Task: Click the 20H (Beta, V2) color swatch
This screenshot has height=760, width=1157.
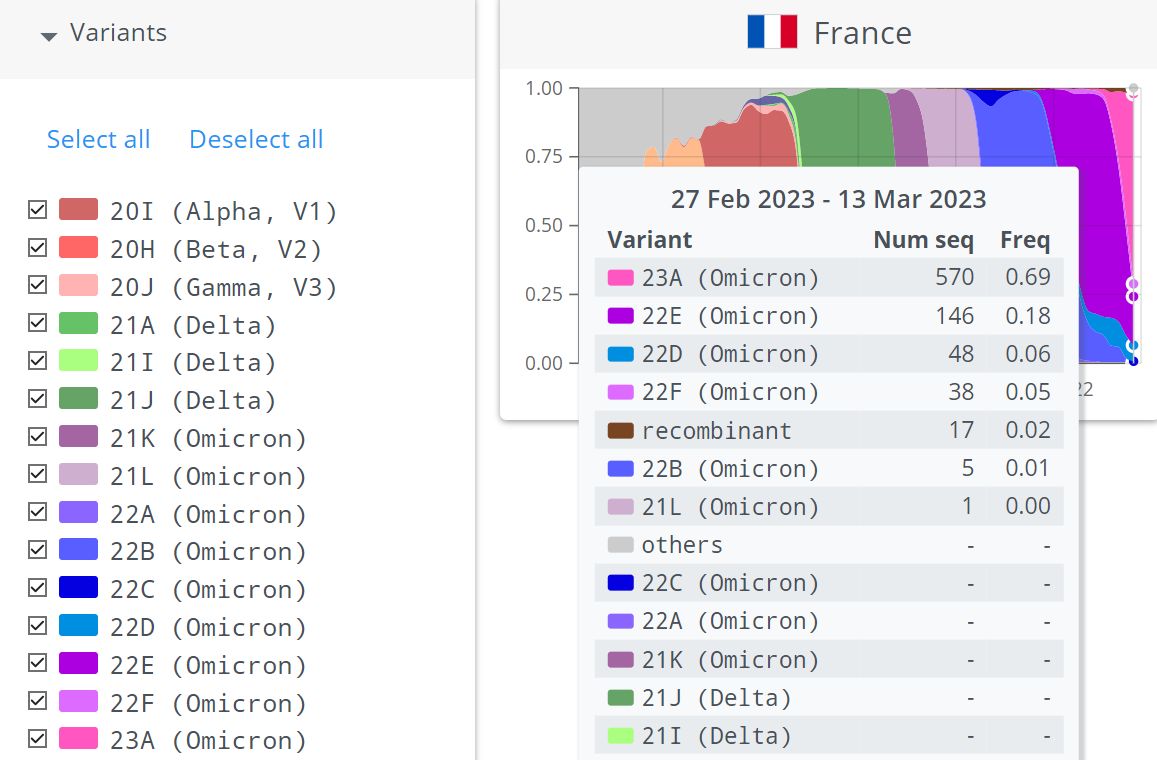Action: click(x=78, y=248)
